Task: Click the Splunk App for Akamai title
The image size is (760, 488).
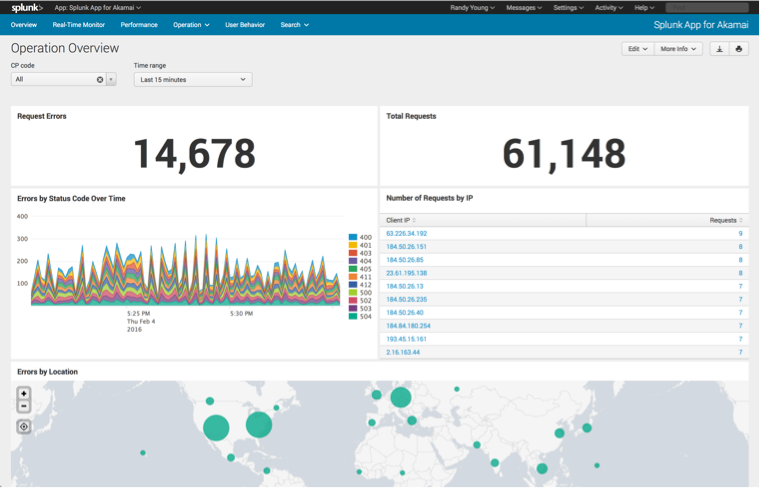Action: point(701,25)
